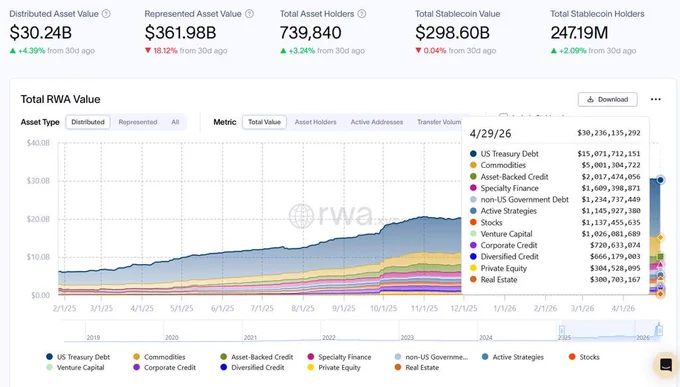The height and width of the screenshot is (387, 680).
Task: Toggle Private Equity legend entry
Action: 334,367
